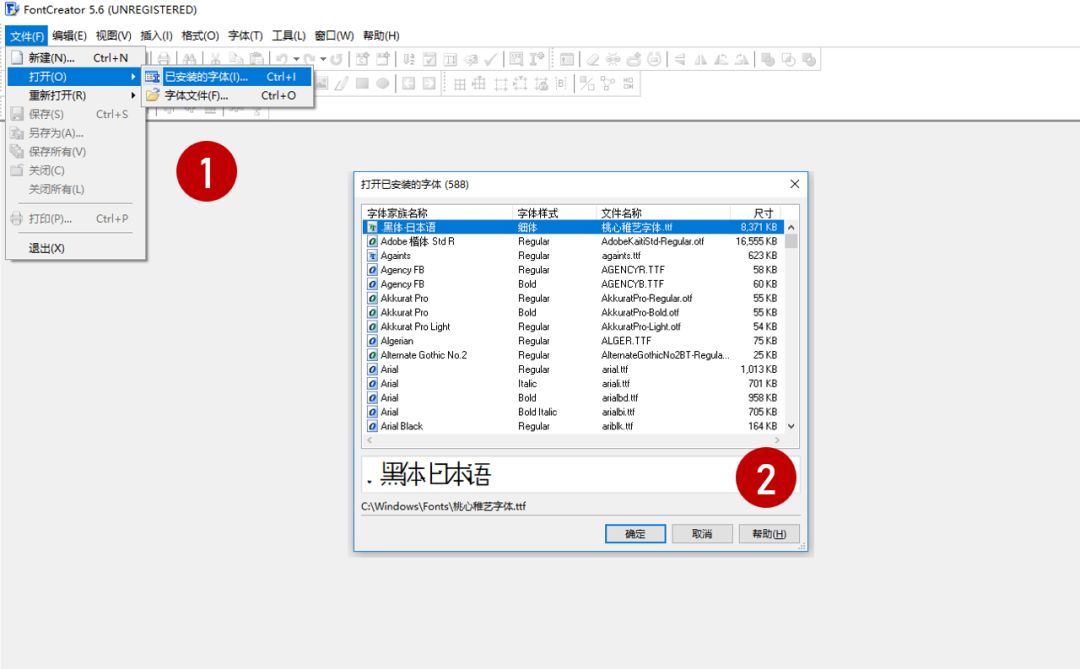The height and width of the screenshot is (669, 1080).
Task: Select AGENCYB.TTF in the file name column
Action: 632,284
